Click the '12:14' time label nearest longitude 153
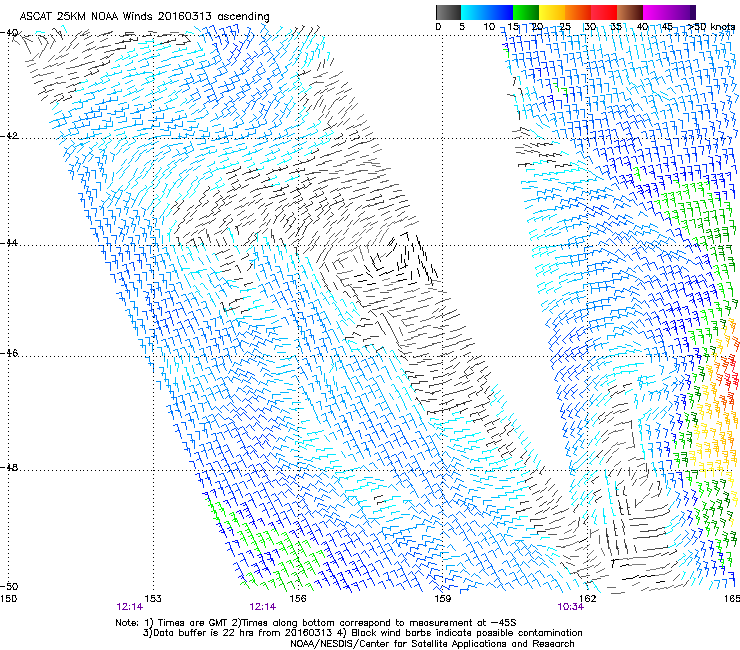740x650 pixels. click(x=129, y=607)
